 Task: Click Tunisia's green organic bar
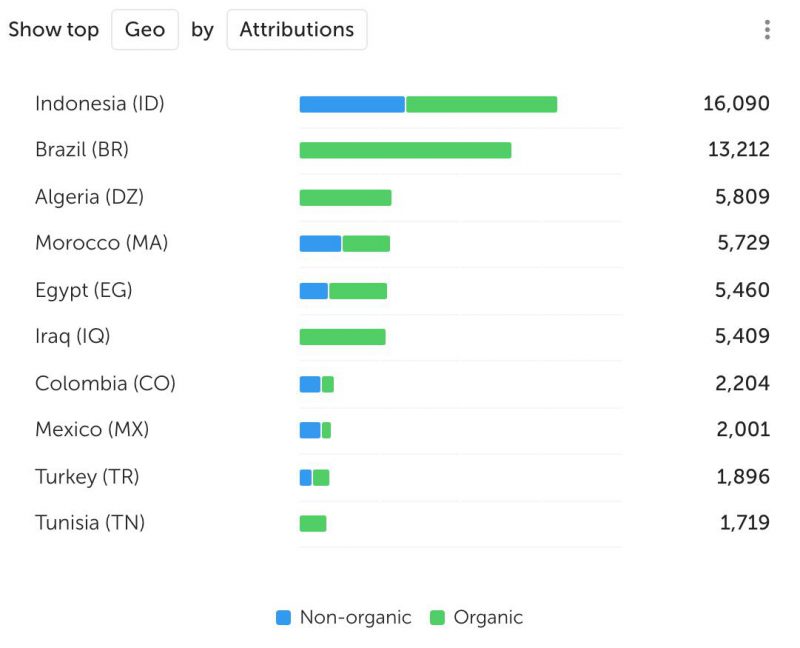tap(313, 524)
